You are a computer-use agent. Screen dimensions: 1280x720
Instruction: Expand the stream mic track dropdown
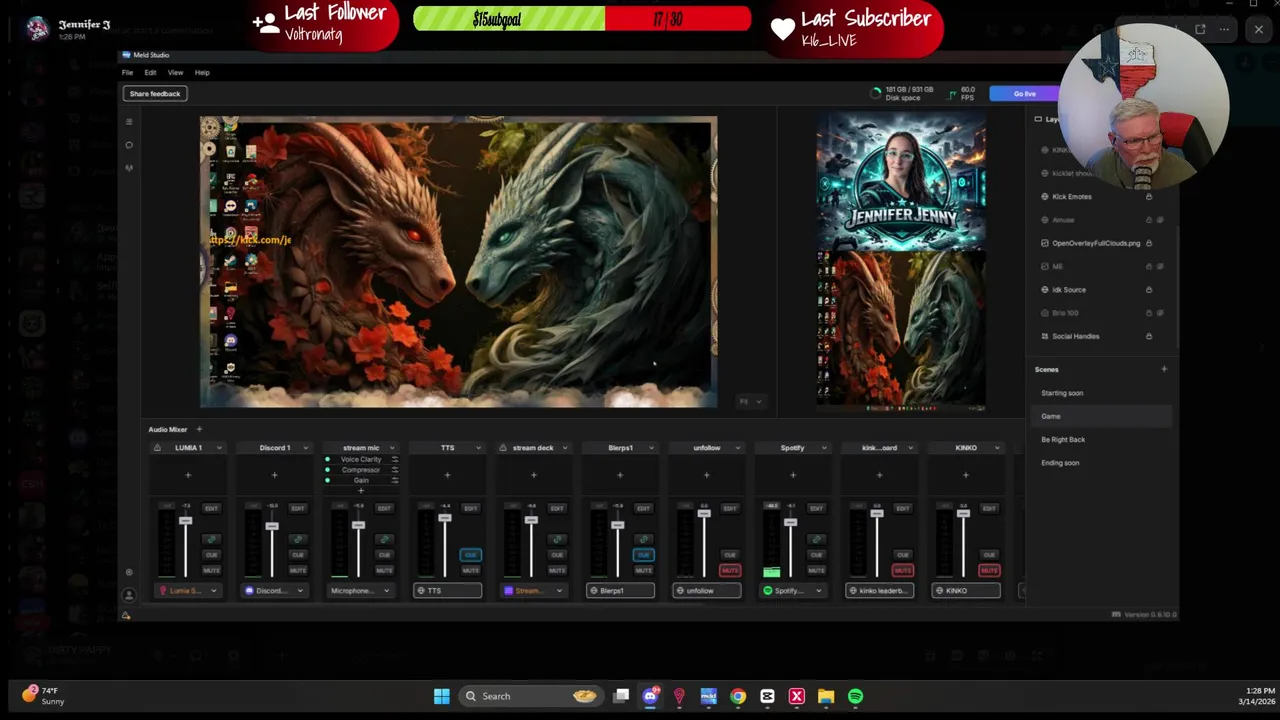[391, 448]
